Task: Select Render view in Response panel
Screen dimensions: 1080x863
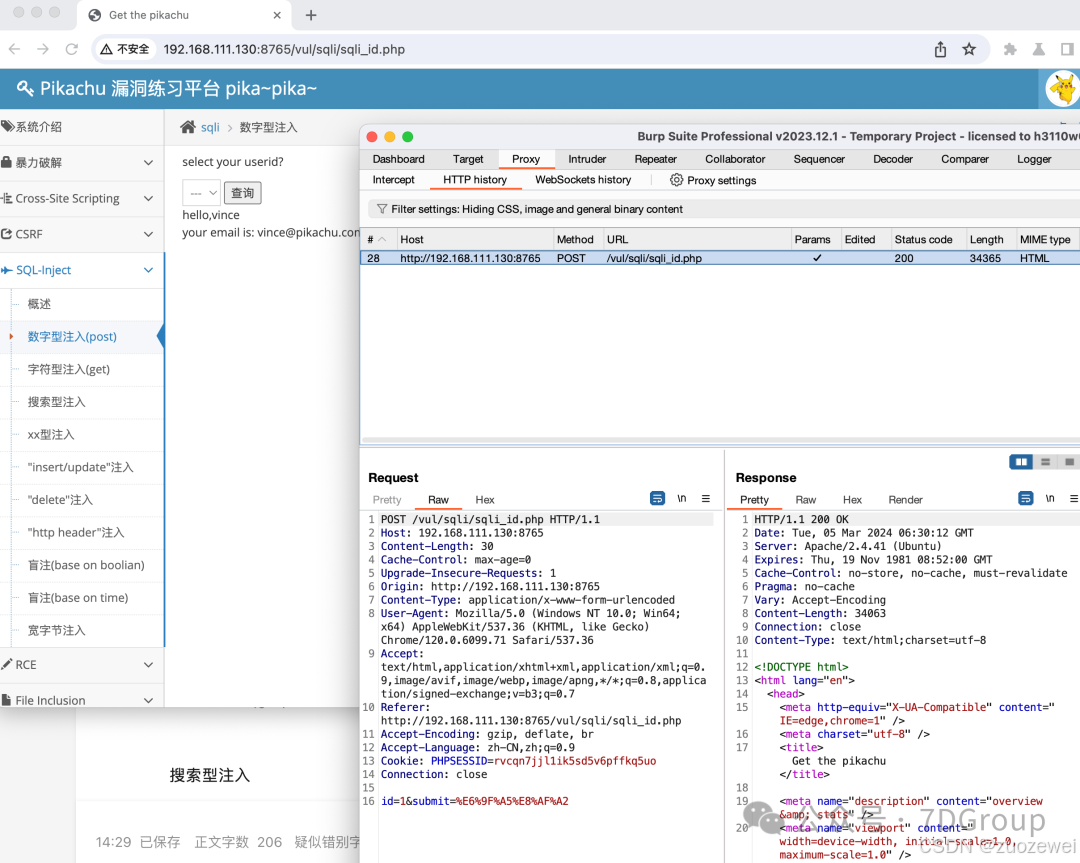Action: coord(905,500)
